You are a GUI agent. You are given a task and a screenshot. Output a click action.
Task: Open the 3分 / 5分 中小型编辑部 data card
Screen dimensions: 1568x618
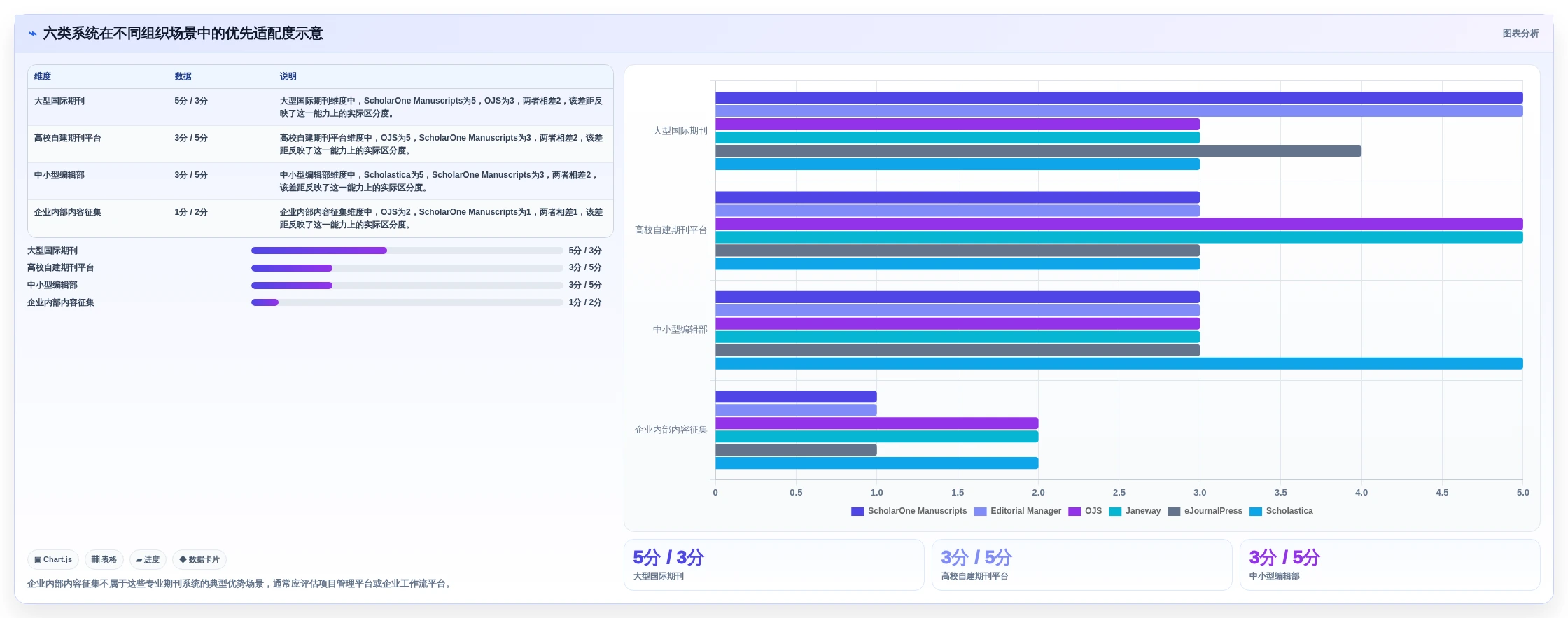coord(1389,565)
